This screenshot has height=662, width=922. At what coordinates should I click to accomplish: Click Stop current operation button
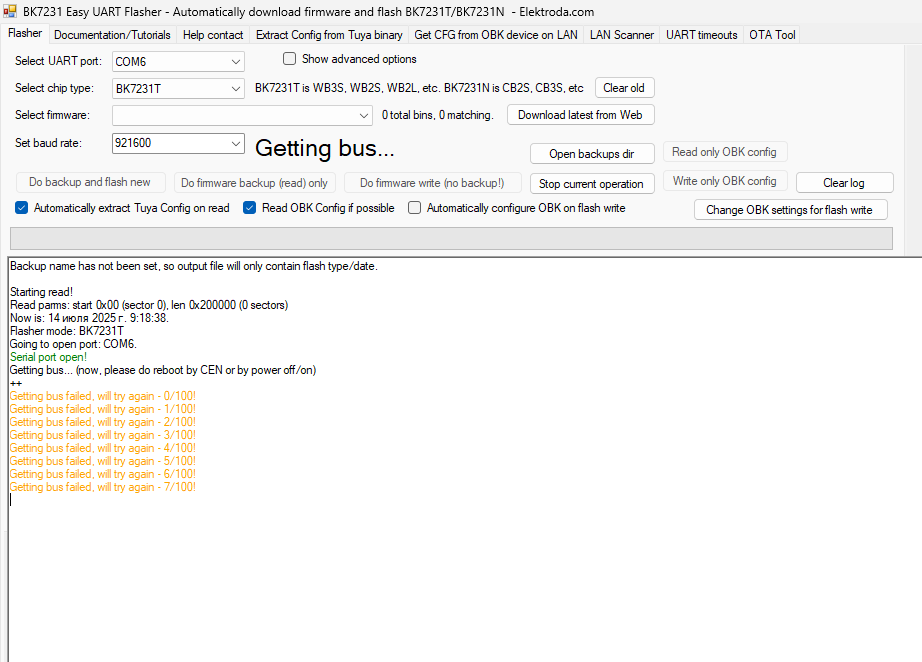tap(592, 183)
